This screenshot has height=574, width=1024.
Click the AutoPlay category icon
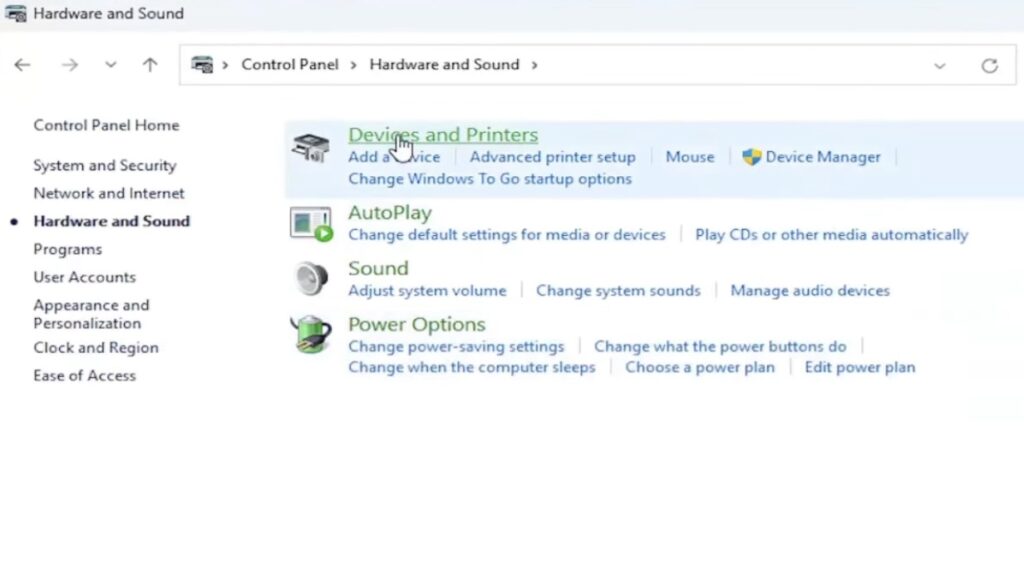(x=311, y=224)
